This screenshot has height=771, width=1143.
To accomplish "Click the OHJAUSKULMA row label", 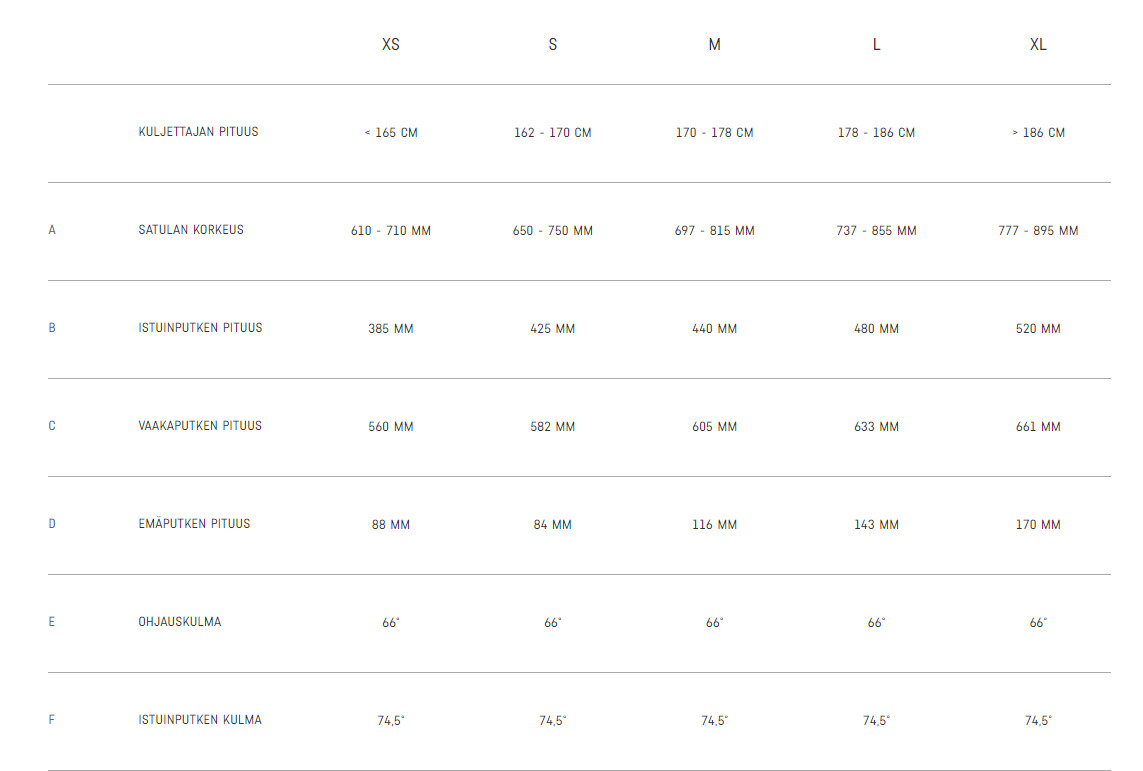I will [179, 622].
